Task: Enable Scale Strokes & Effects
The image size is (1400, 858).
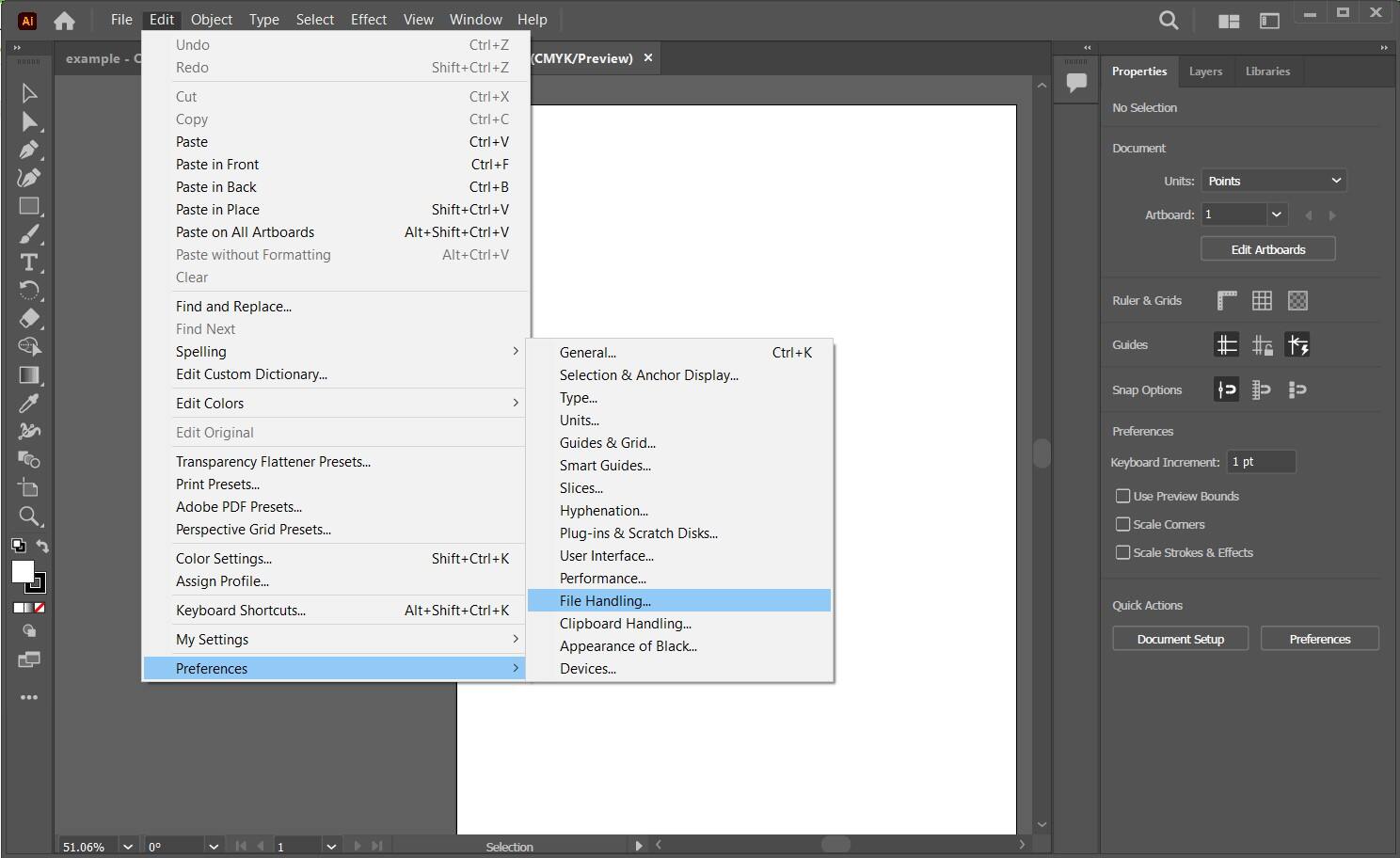Action: [x=1122, y=552]
